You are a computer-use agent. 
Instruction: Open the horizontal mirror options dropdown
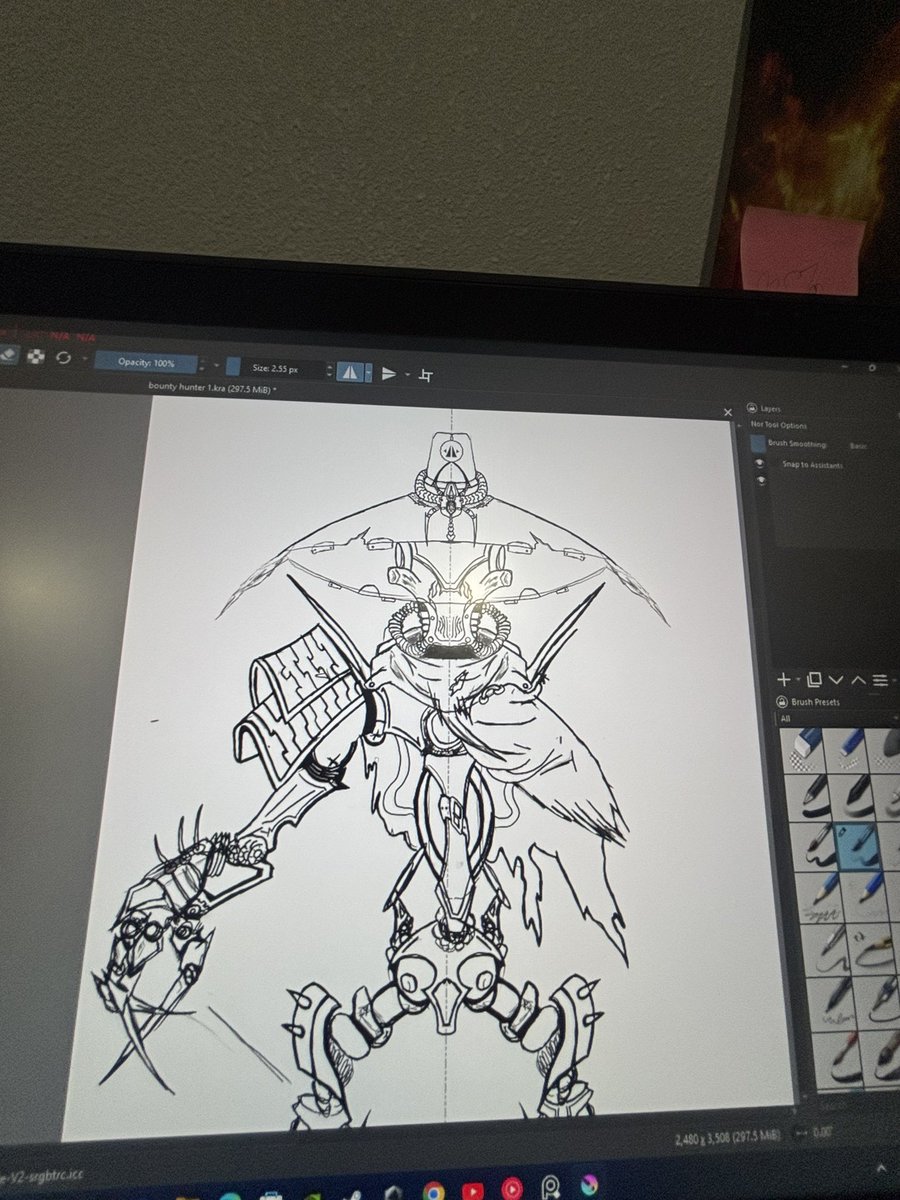368,372
